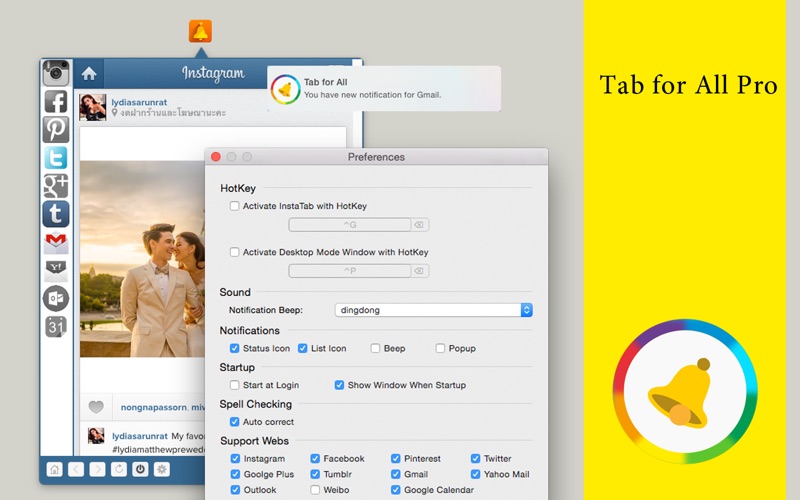
Task: Check Start at Login
Action: [x=235, y=385]
